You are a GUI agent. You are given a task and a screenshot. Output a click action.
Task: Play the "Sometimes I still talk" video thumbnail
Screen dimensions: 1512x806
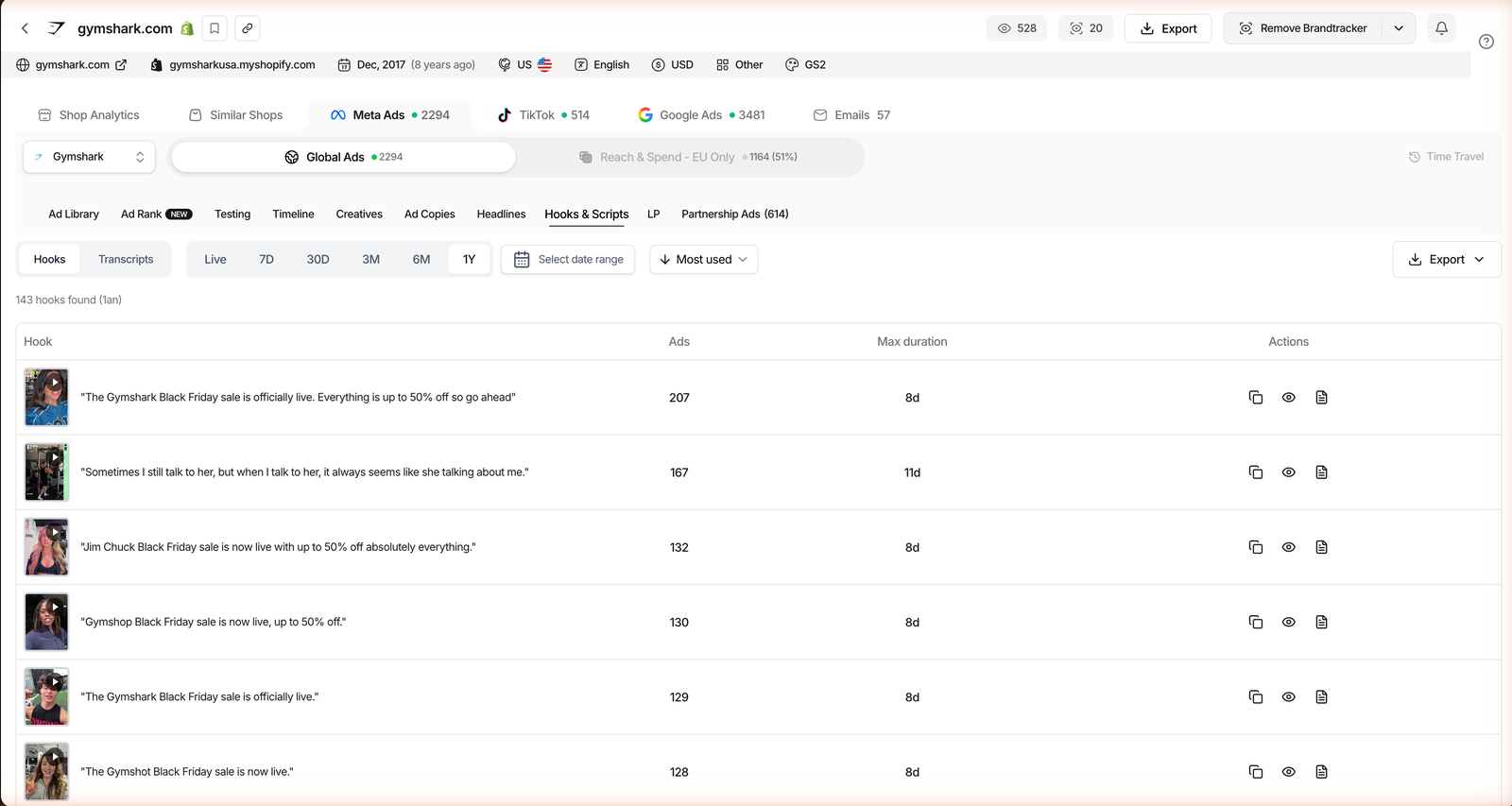(x=46, y=472)
